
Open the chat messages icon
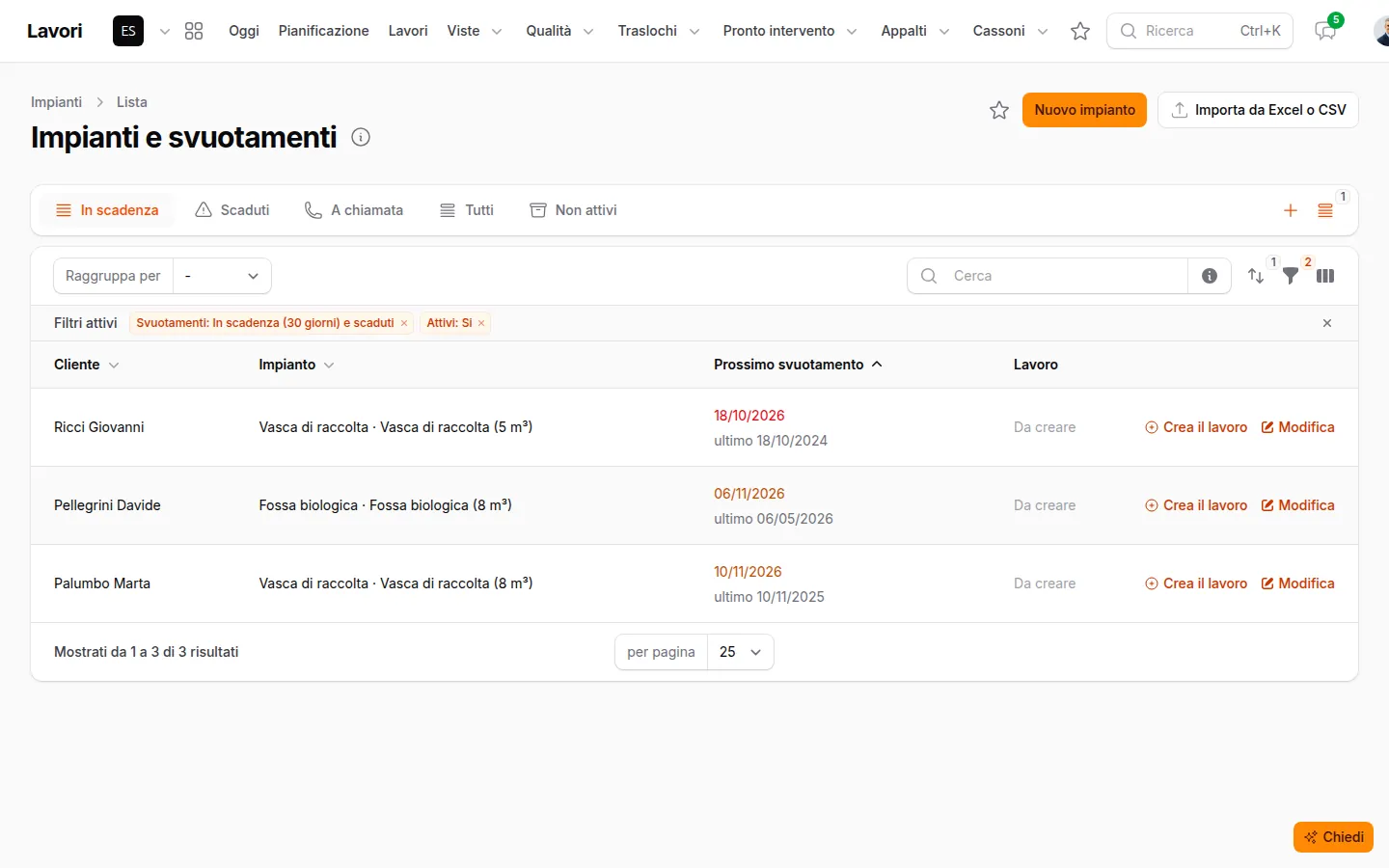point(1326,31)
